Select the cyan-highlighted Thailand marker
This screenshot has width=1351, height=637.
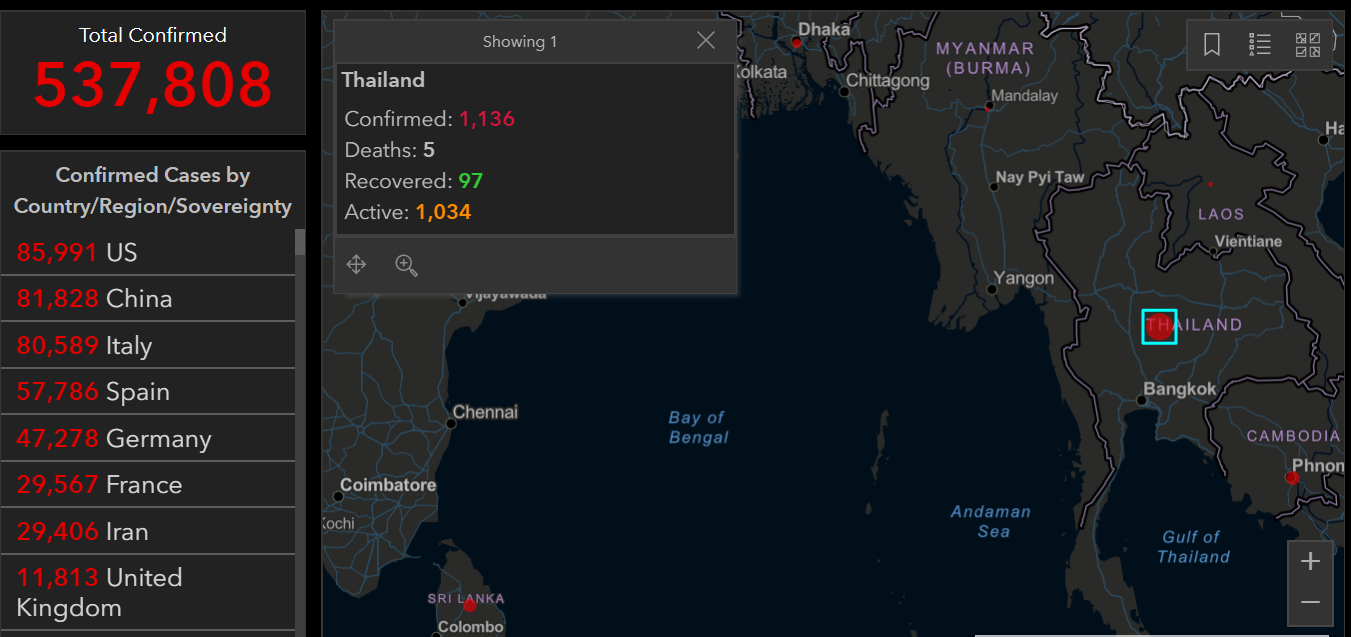click(1159, 327)
